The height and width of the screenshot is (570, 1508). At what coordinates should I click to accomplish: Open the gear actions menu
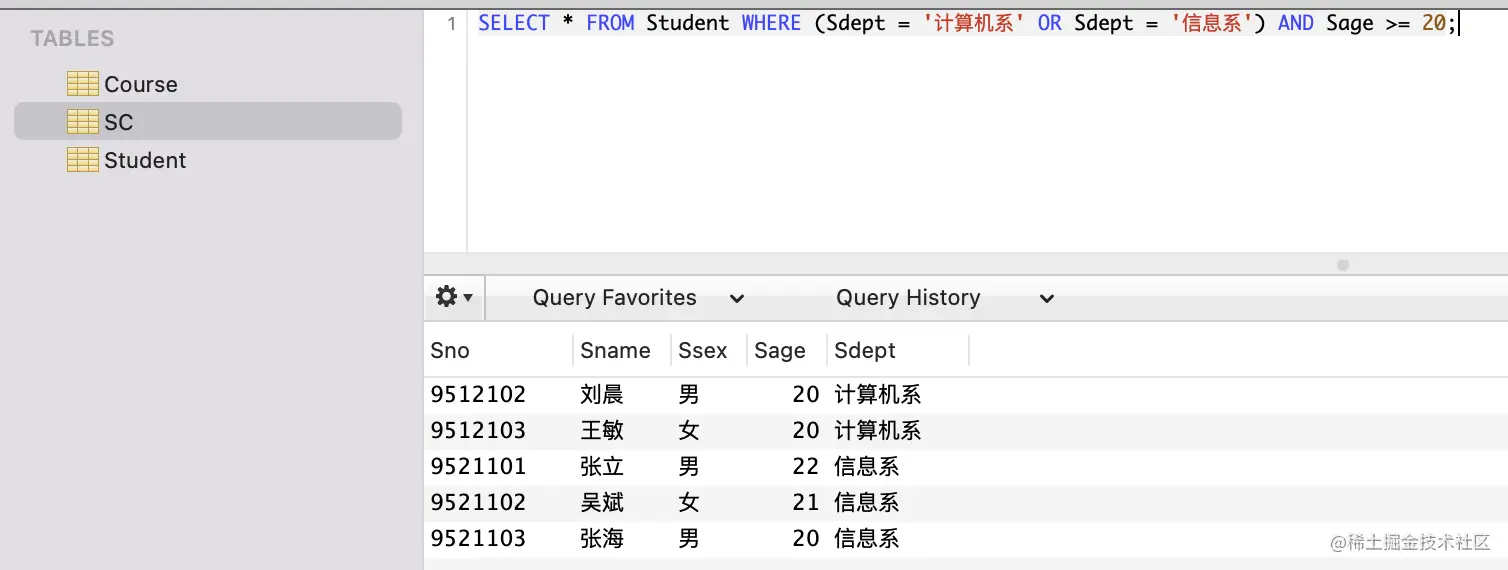click(x=454, y=297)
